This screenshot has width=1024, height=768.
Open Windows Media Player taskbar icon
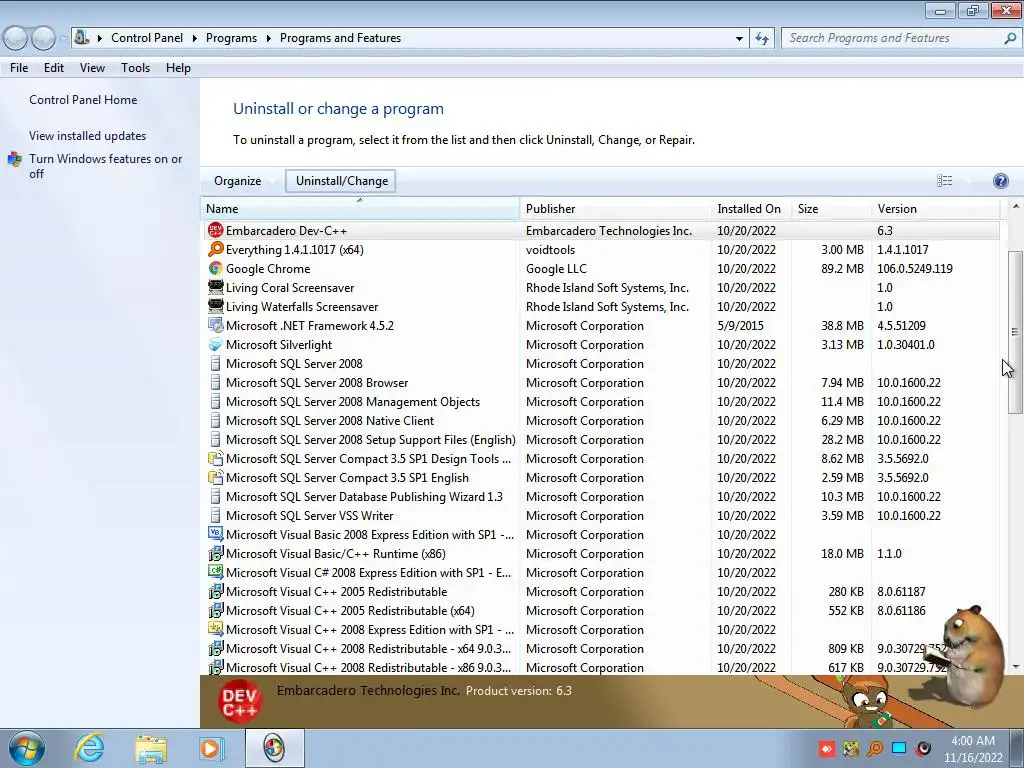point(212,748)
